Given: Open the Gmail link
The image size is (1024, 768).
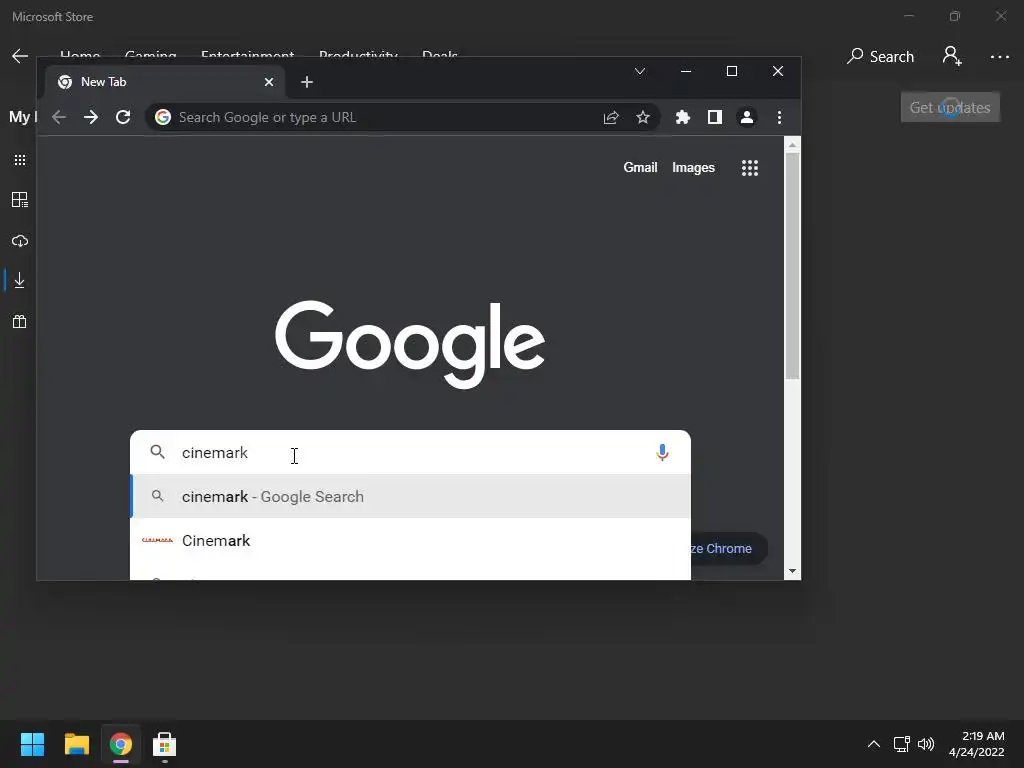Looking at the screenshot, I should 640,167.
